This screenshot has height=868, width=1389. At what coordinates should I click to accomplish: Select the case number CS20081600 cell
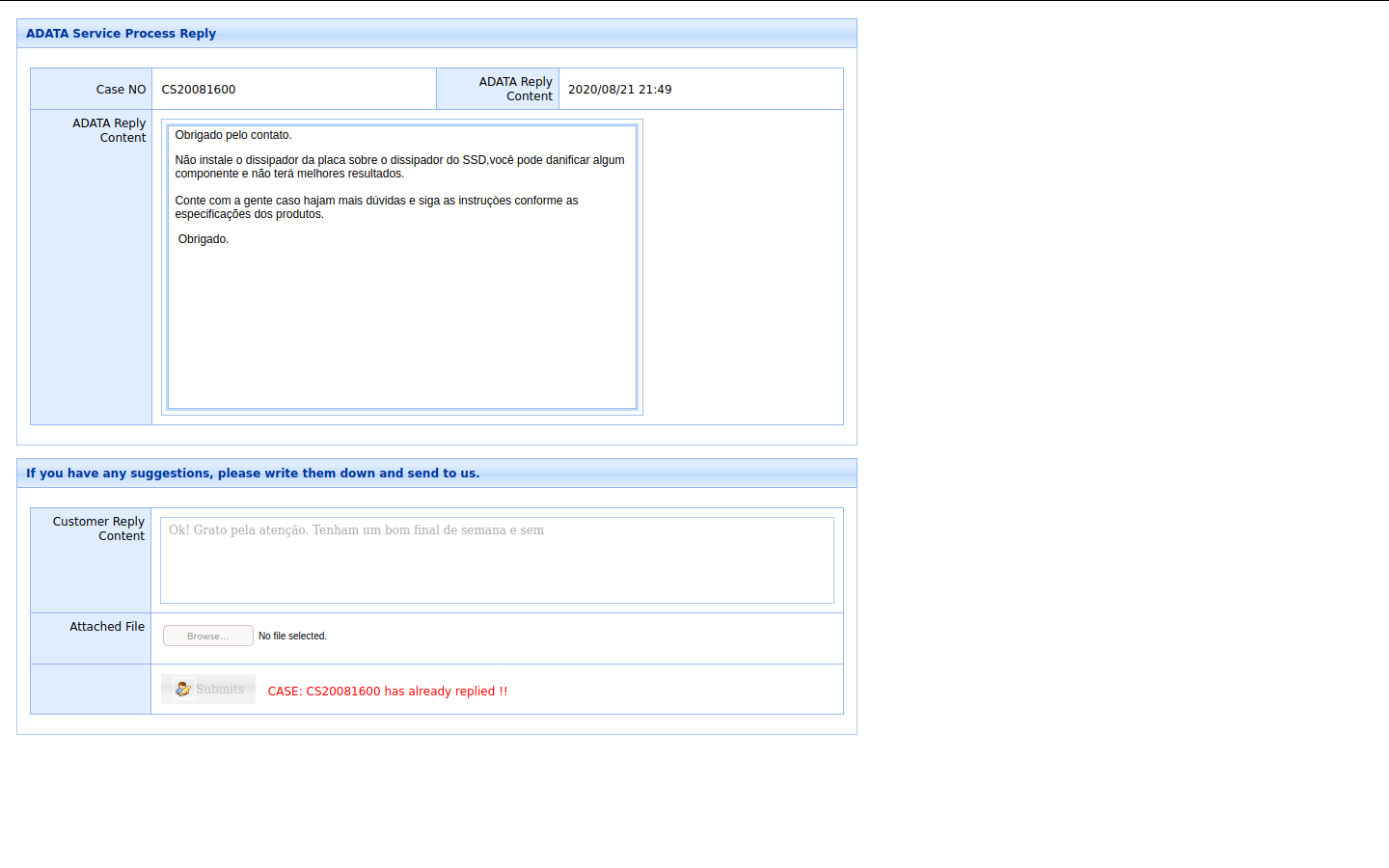click(294, 89)
